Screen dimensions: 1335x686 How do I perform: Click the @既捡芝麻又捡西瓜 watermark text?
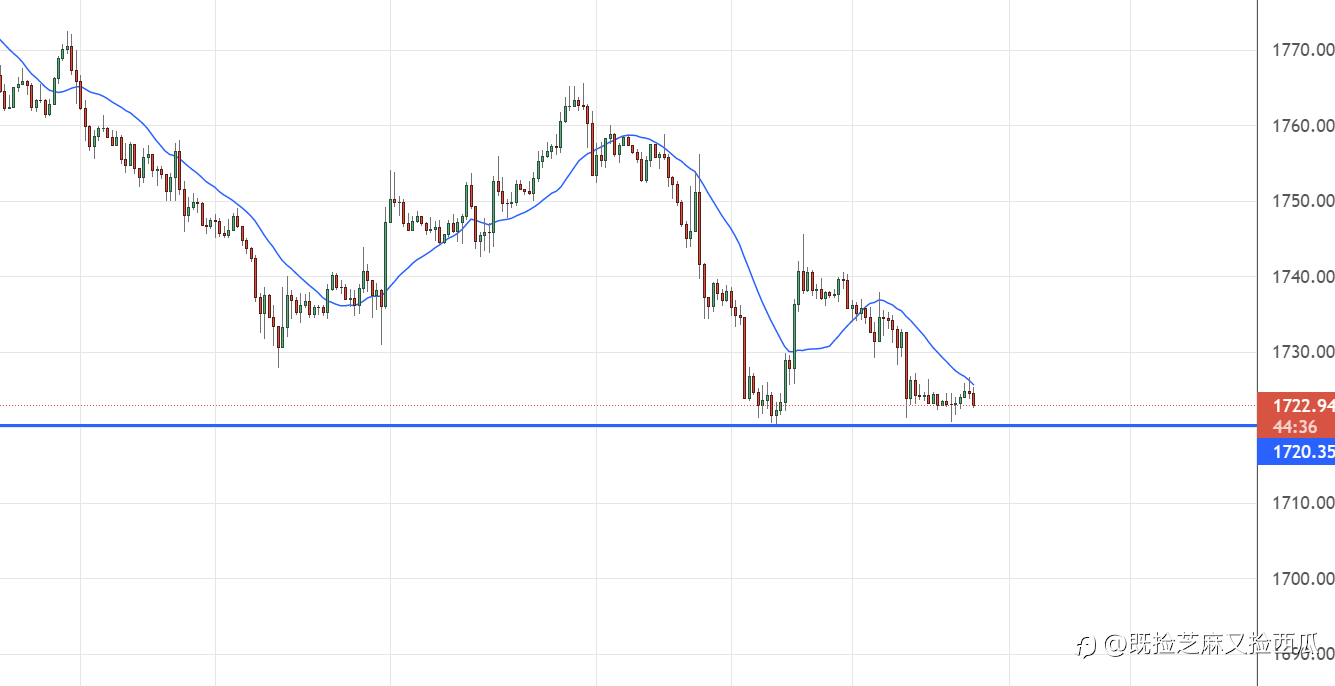point(1210,645)
